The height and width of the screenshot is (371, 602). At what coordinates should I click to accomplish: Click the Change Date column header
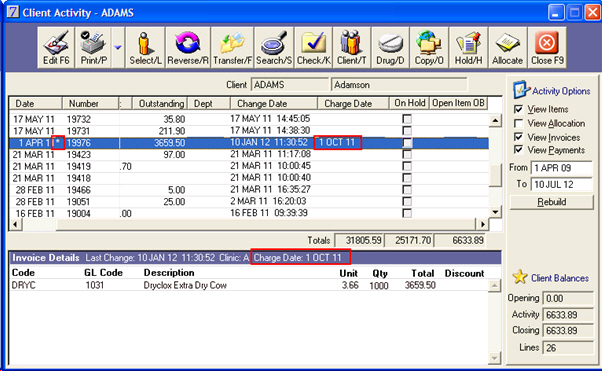[x=274, y=103]
